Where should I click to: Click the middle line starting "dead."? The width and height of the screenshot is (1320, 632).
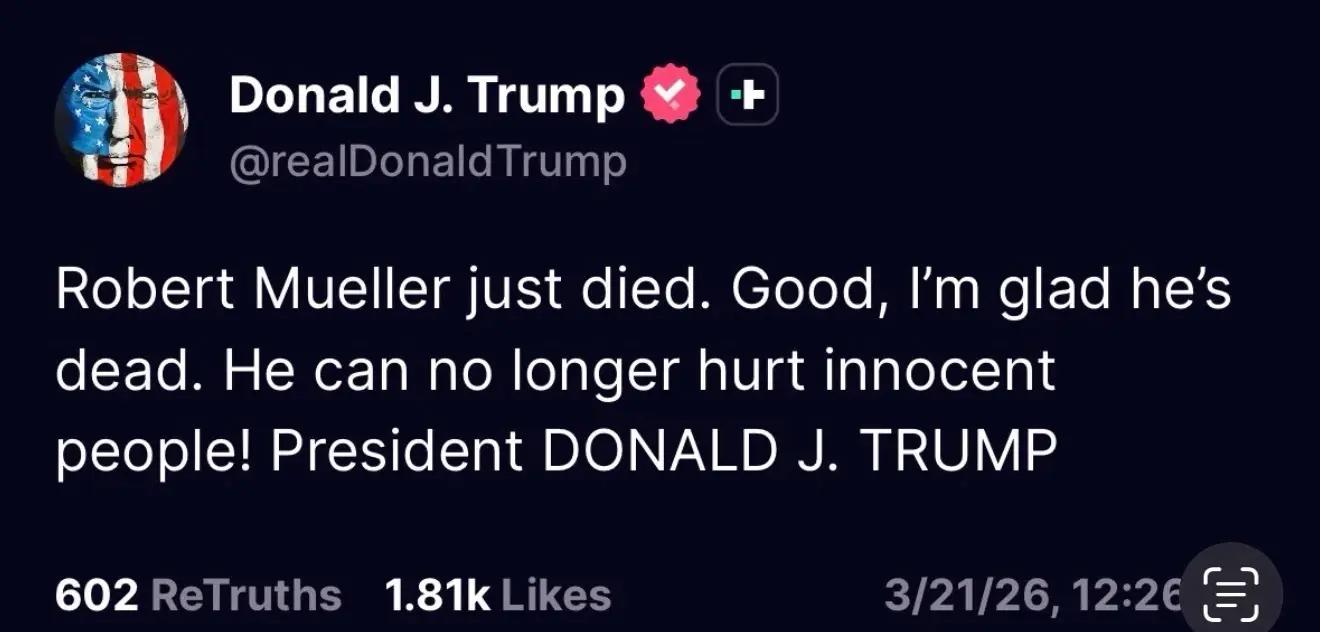[555, 372]
